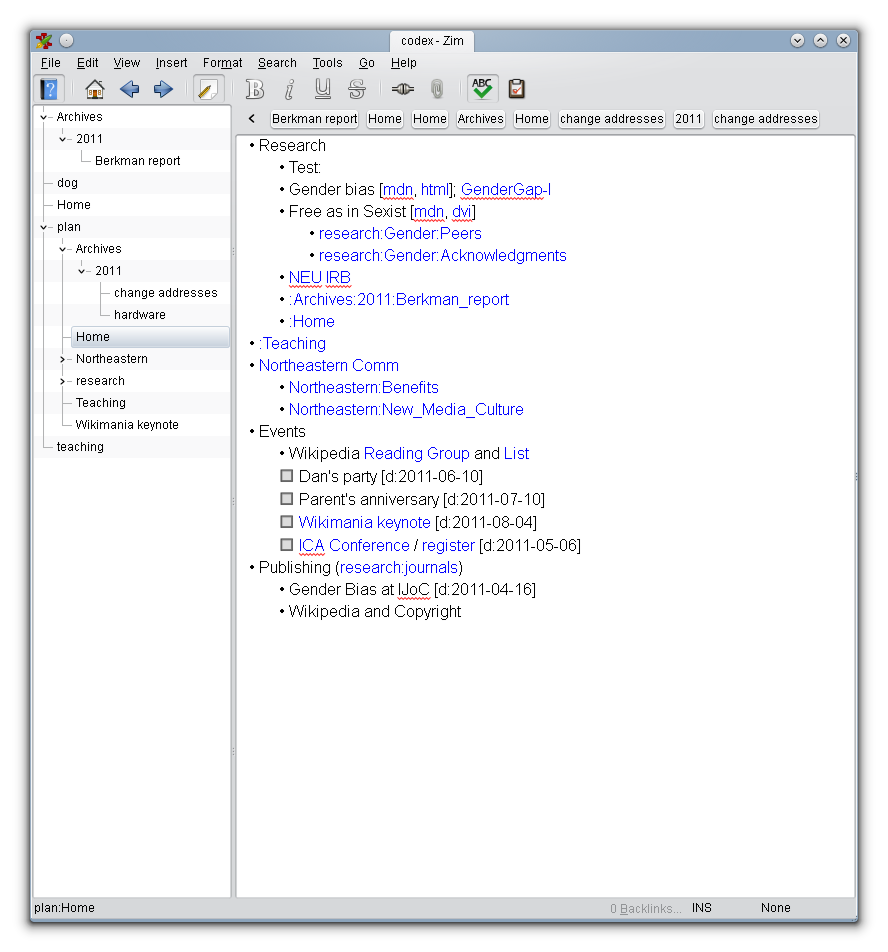Expand the research tree node
888x952 pixels.
pyautogui.click(x=62, y=381)
